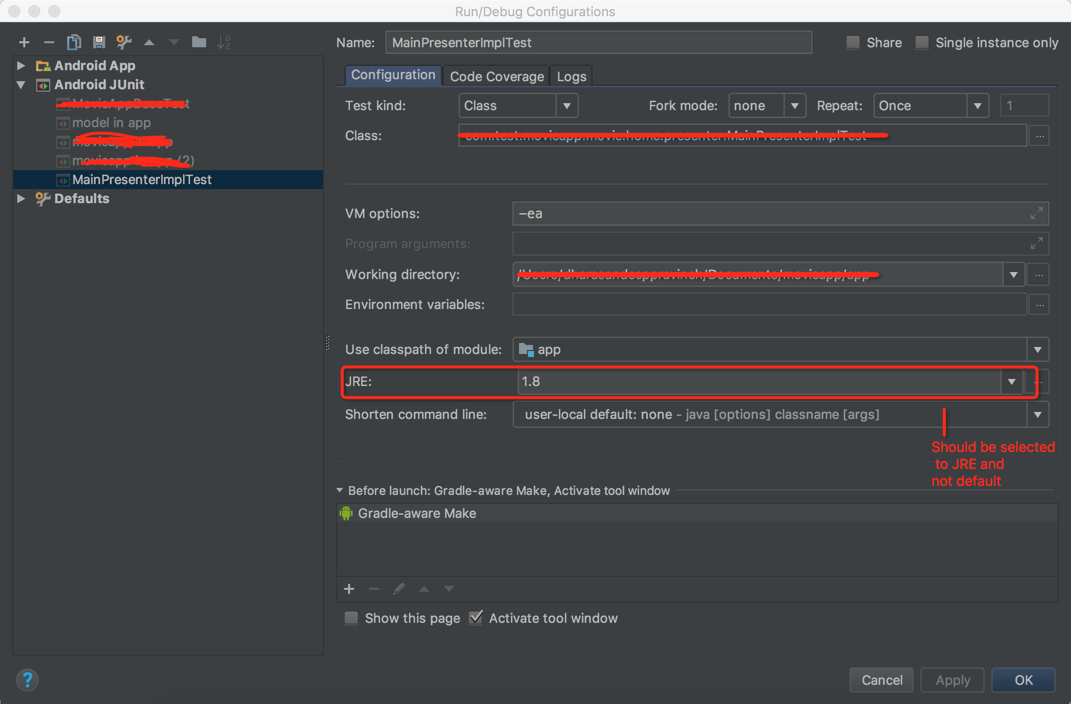Screen dimensions: 1071x704
Task: Click the OK button
Action: coord(1023,680)
